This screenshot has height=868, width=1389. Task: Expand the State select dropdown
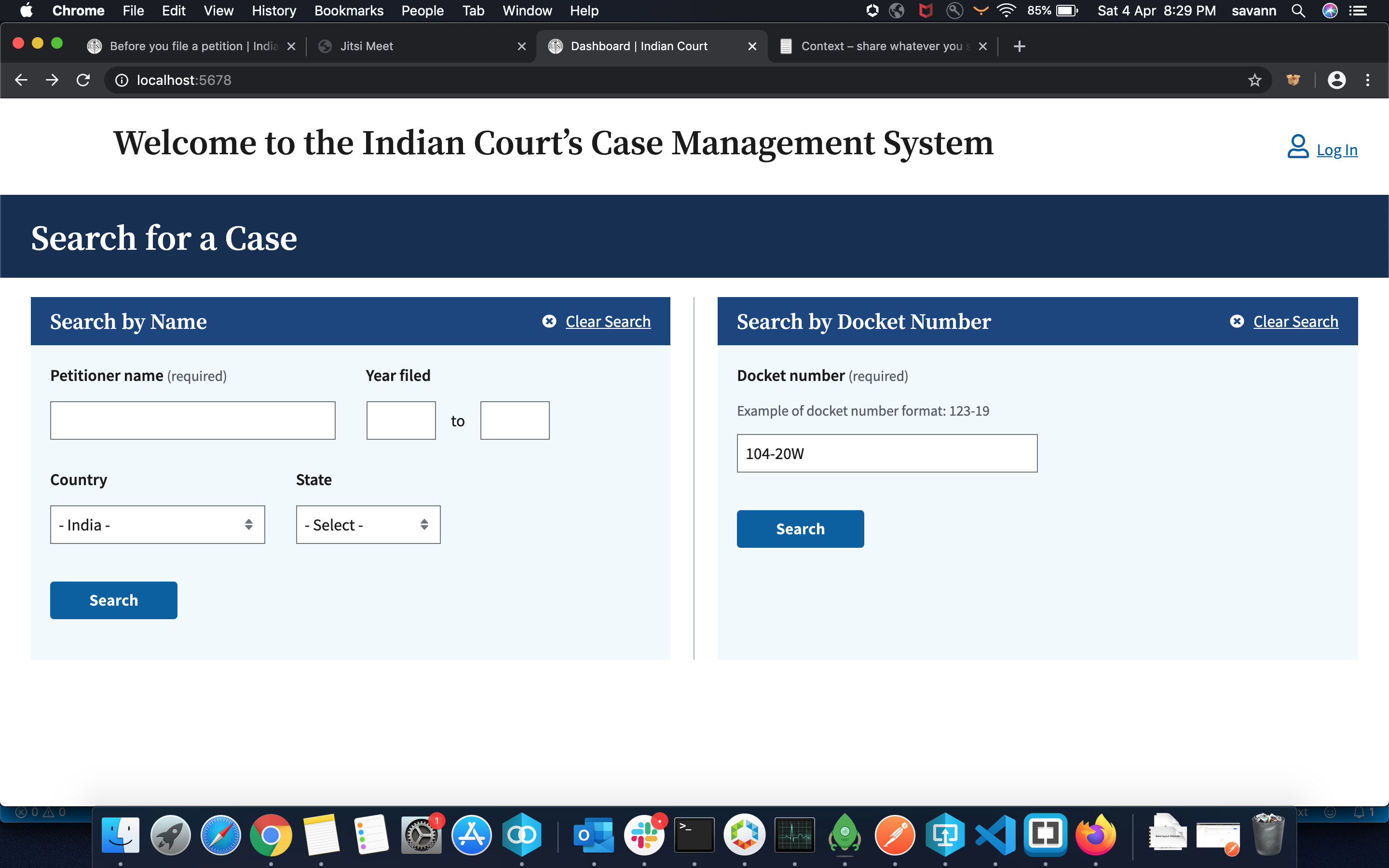[368, 525]
